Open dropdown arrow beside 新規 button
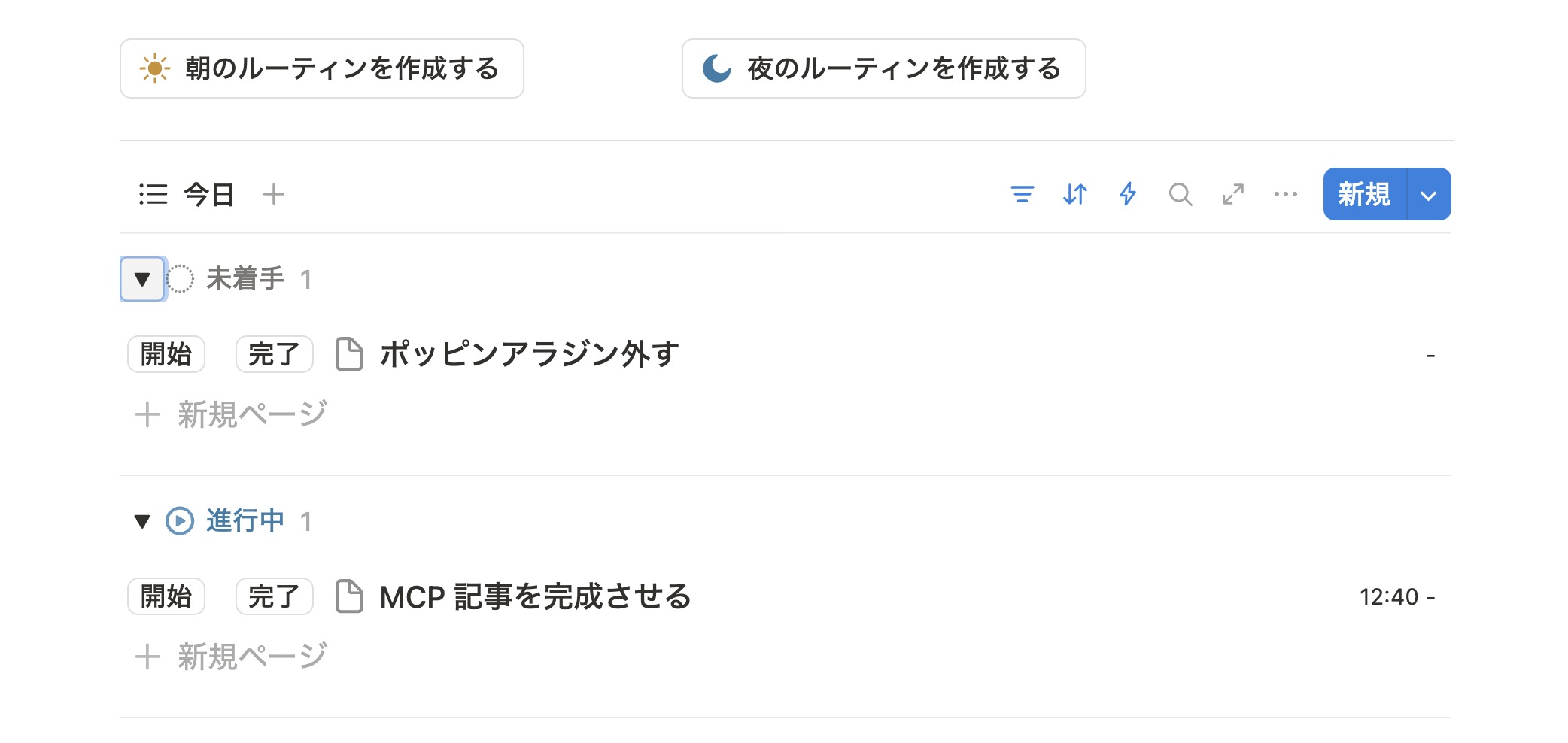Image resolution: width=1568 pixels, height=743 pixels. [x=1428, y=195]
